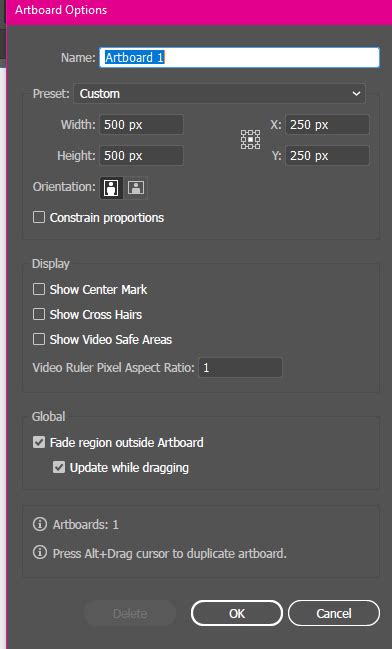
Task: Click the info icon beside Artboards count
Action: 40,524
